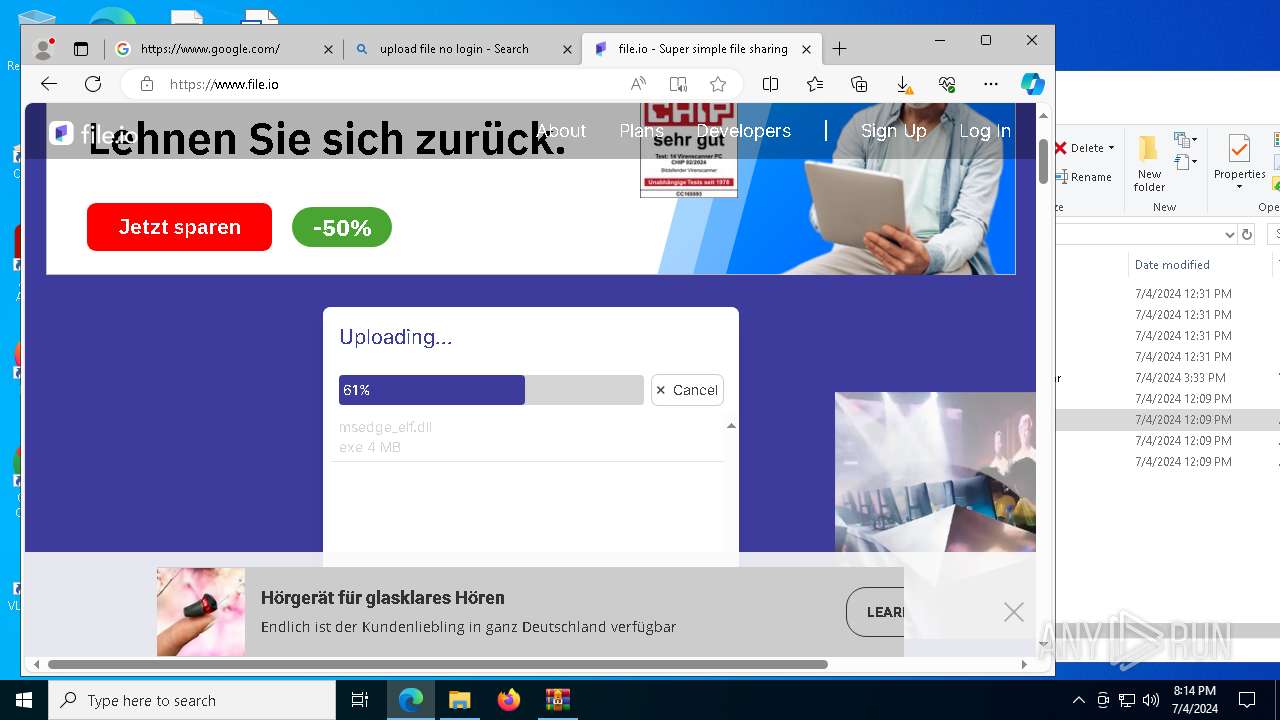
Task: Open Firefox from taskbar
Action: click(509, 700)
